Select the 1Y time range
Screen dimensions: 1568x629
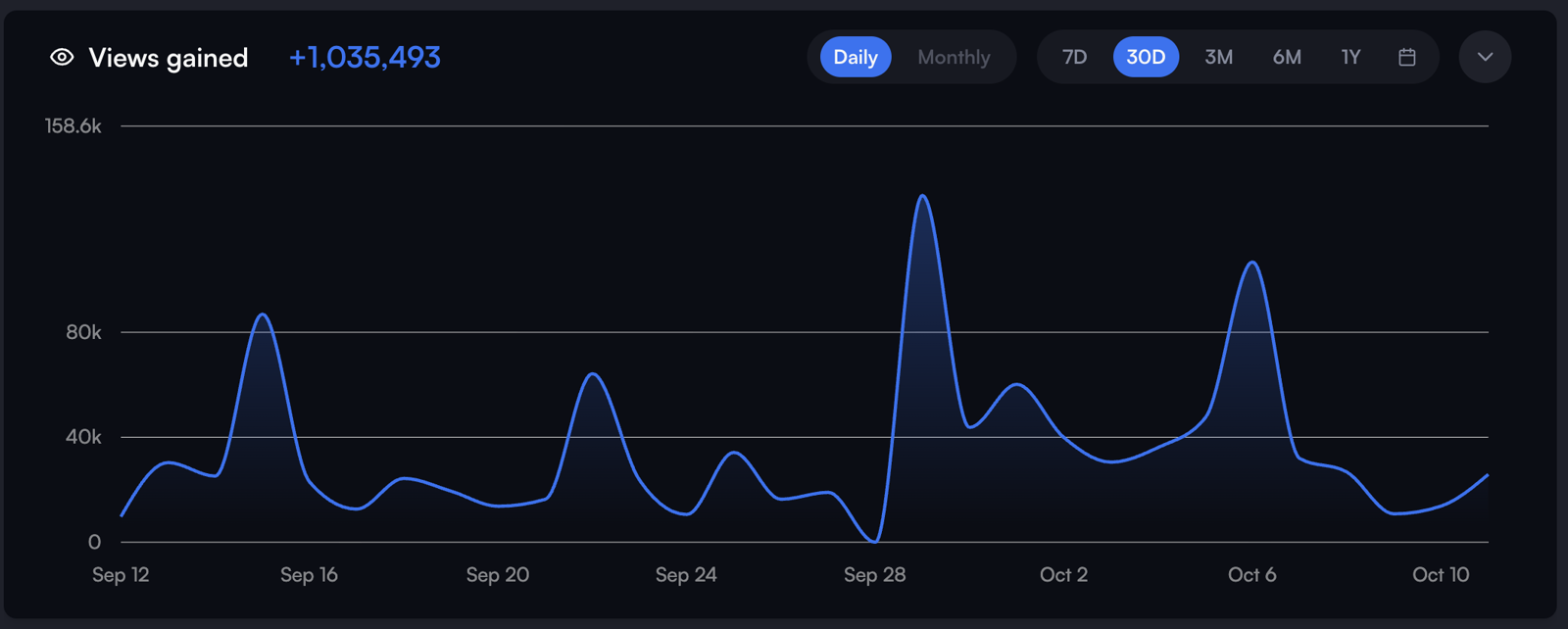tap(1350, 57)
